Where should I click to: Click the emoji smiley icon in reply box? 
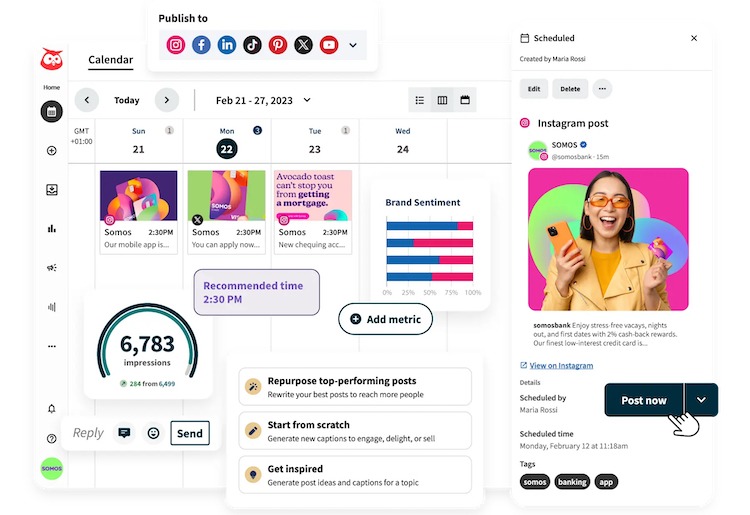click(x=153, y=433)
